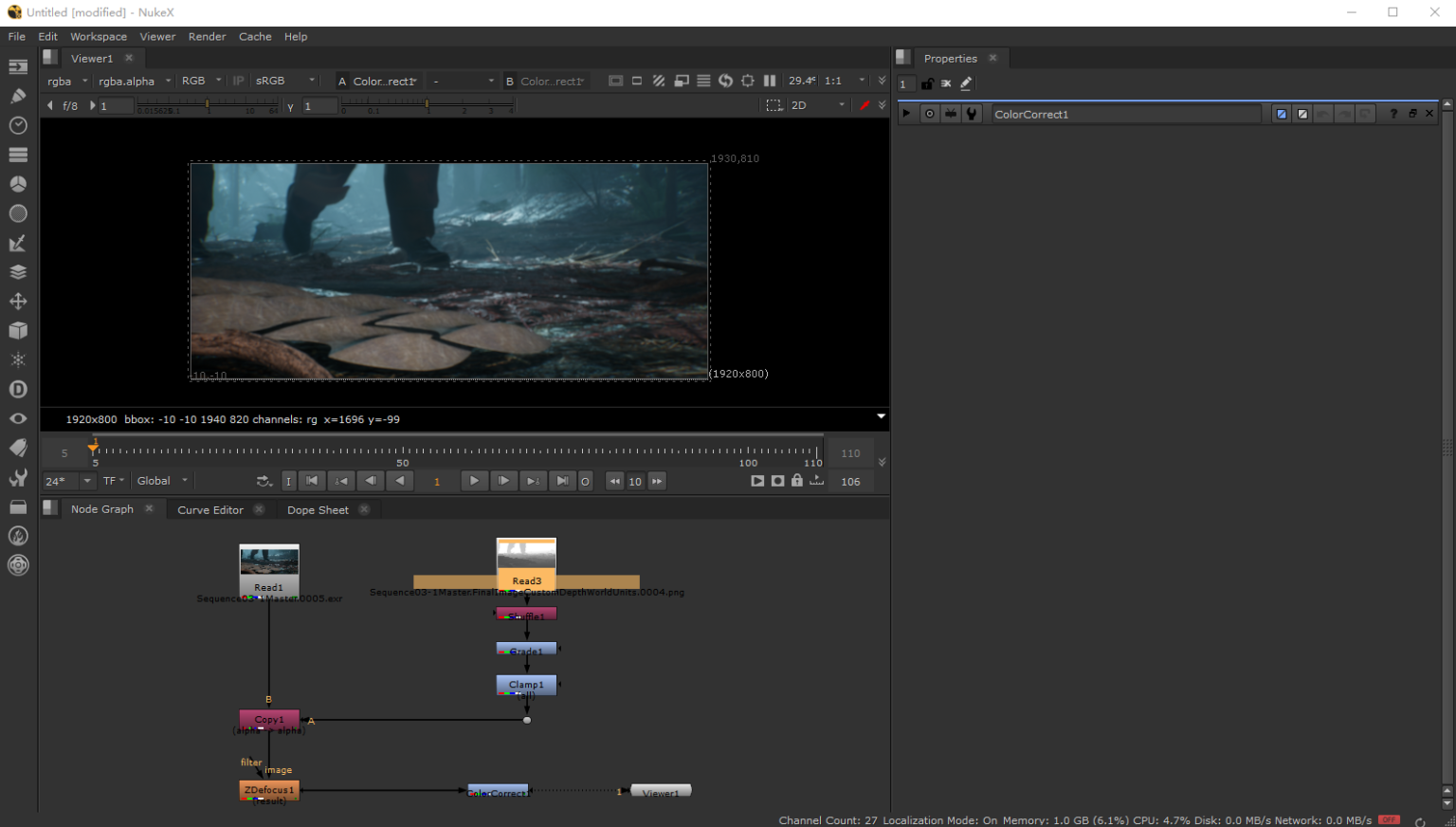Open the 1:1 zoom level dropdown

pyautogui.click(x=842, y=81)
